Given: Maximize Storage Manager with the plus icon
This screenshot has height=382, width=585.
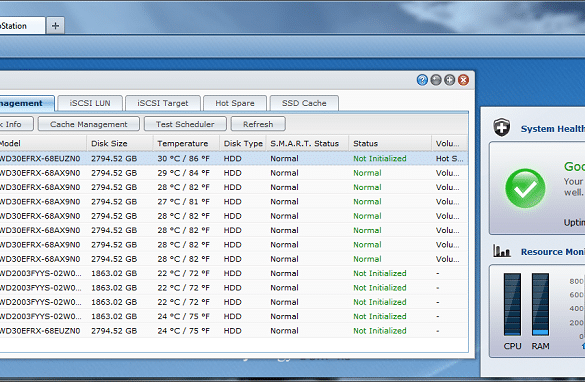Looking at the screenshot, I should (450, 80).
